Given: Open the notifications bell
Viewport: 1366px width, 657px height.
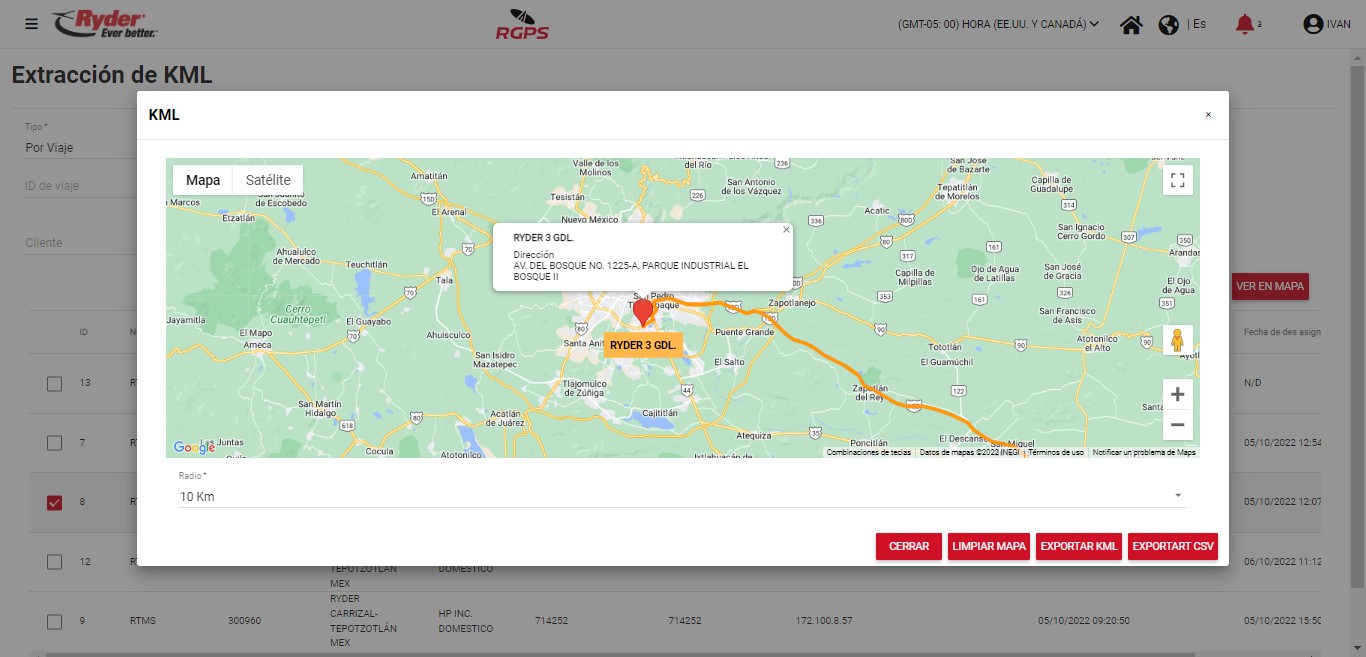Looking at the screenshot, I should 1244,24.
